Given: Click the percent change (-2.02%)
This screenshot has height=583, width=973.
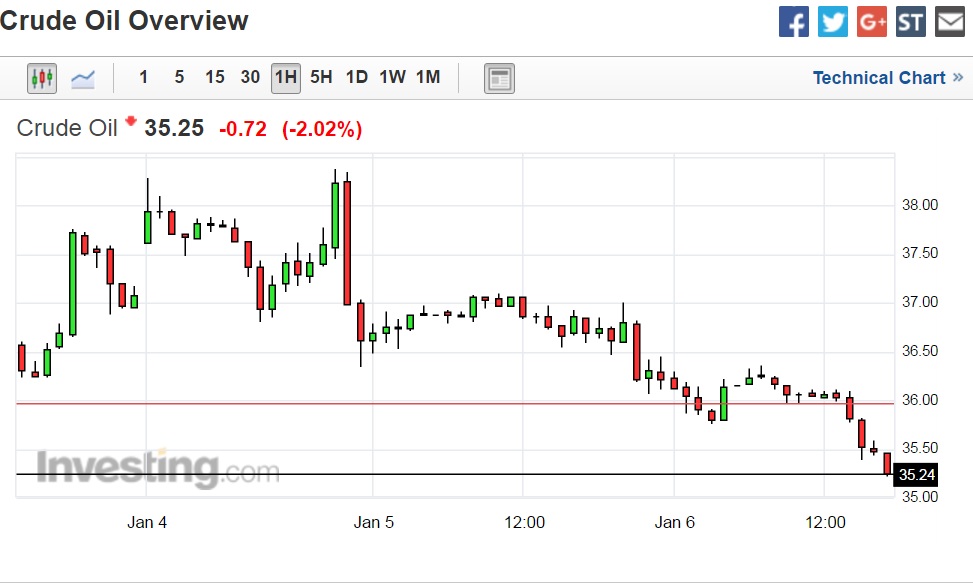Looking at the screenshot, I should tap(322, 129).
